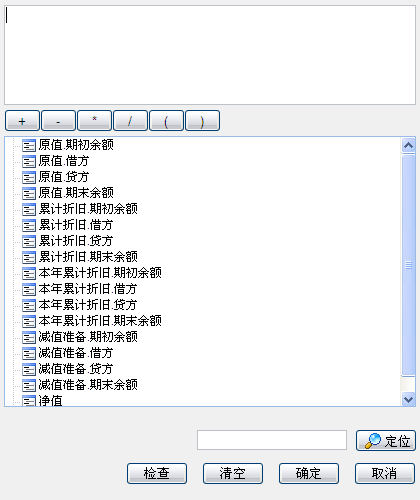The width and height of the screenshot is (420, 500).
Task: Click the icon beside 原值.期初余额
Action: pos(29,145)
